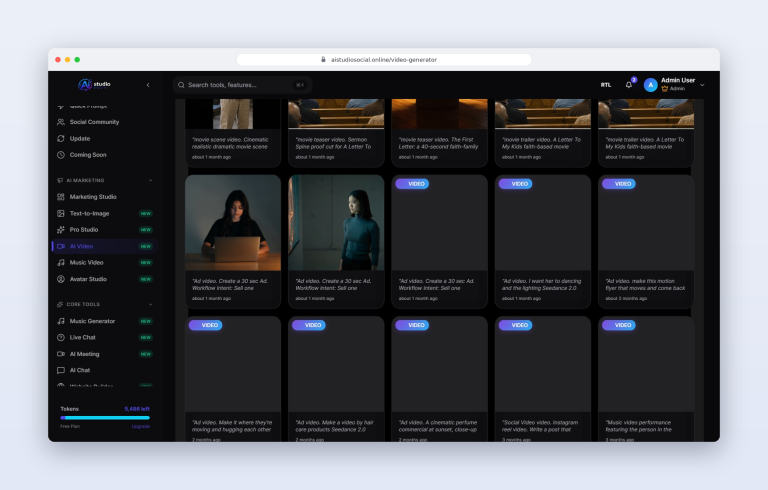Image resolution: width=768 pixels, height=490 pixels.
Task: Click the AI studio logo
Action: tap(95, 85)
